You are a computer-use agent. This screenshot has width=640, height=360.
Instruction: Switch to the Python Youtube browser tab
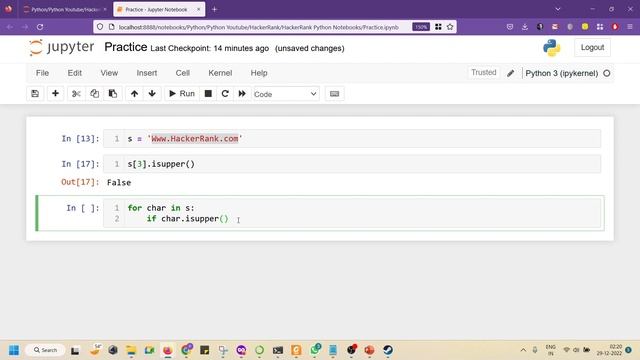click(x=65, y=9)
